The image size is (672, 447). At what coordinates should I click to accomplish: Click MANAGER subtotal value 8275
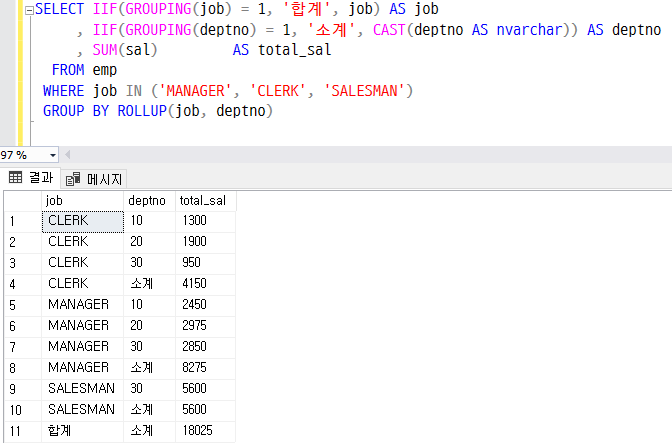[x=205, y=368]
